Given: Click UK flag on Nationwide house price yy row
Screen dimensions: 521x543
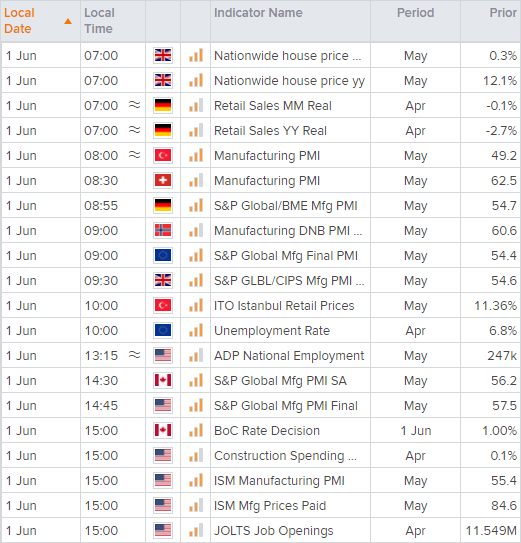Looking at the screenshot, I should [x=163, y=80].
